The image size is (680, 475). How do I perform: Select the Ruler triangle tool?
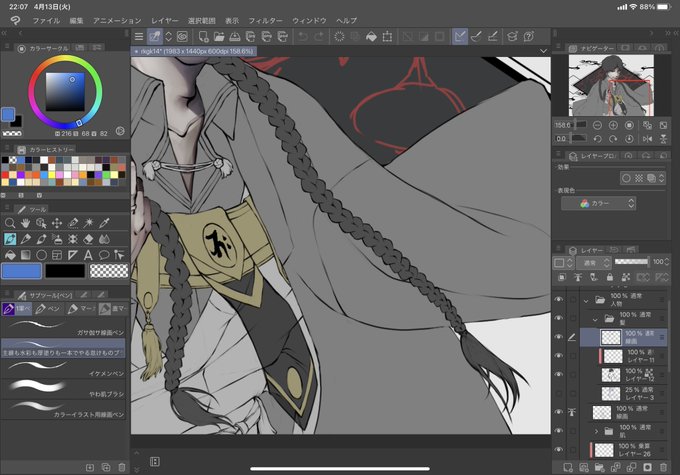pos(73,255)
